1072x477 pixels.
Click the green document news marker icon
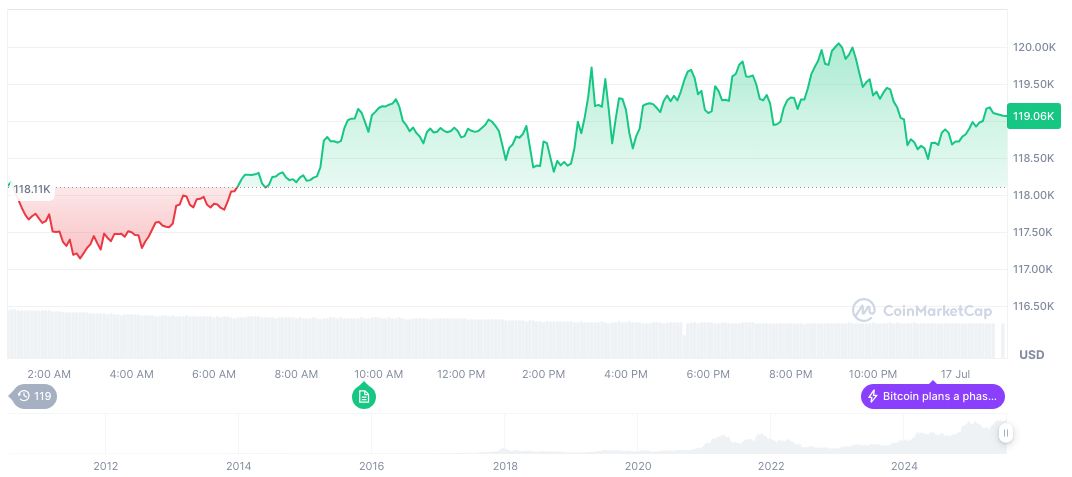(x=364, y=397)
